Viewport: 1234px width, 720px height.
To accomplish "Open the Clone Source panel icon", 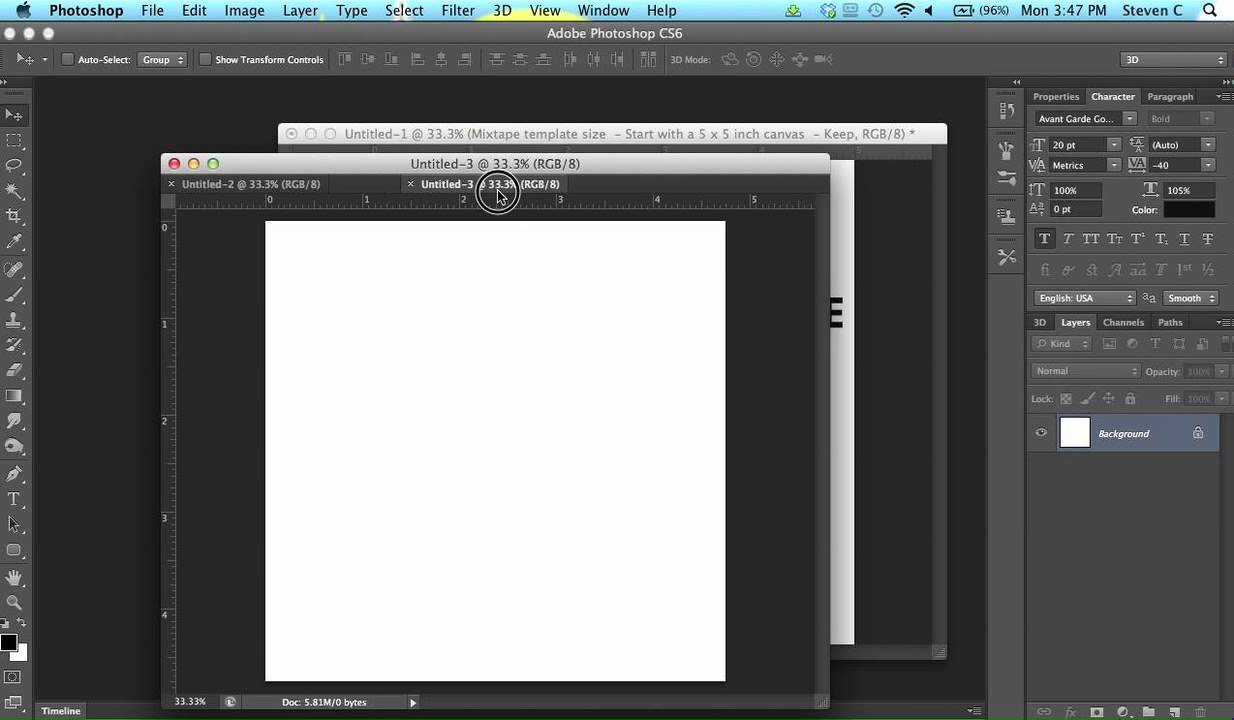I will point(1007,215).
